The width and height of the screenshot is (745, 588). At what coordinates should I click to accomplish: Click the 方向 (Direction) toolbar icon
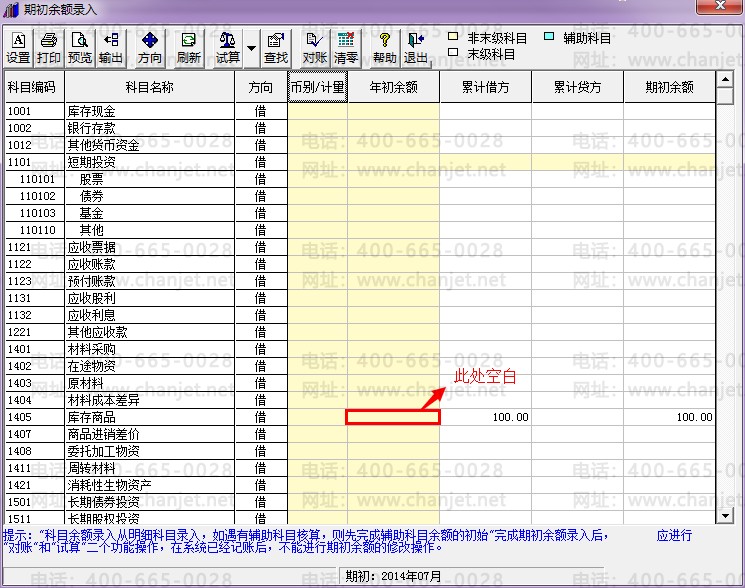coord(150,48)
